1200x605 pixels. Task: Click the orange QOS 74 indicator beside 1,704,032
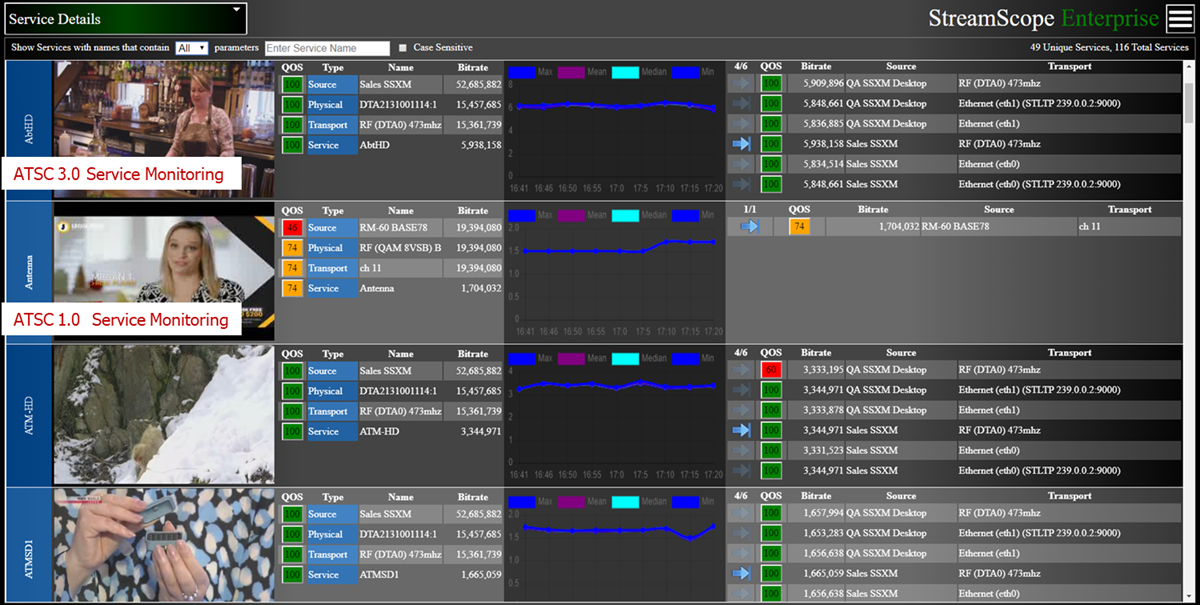pyautogui.click(x=799, y=227)
